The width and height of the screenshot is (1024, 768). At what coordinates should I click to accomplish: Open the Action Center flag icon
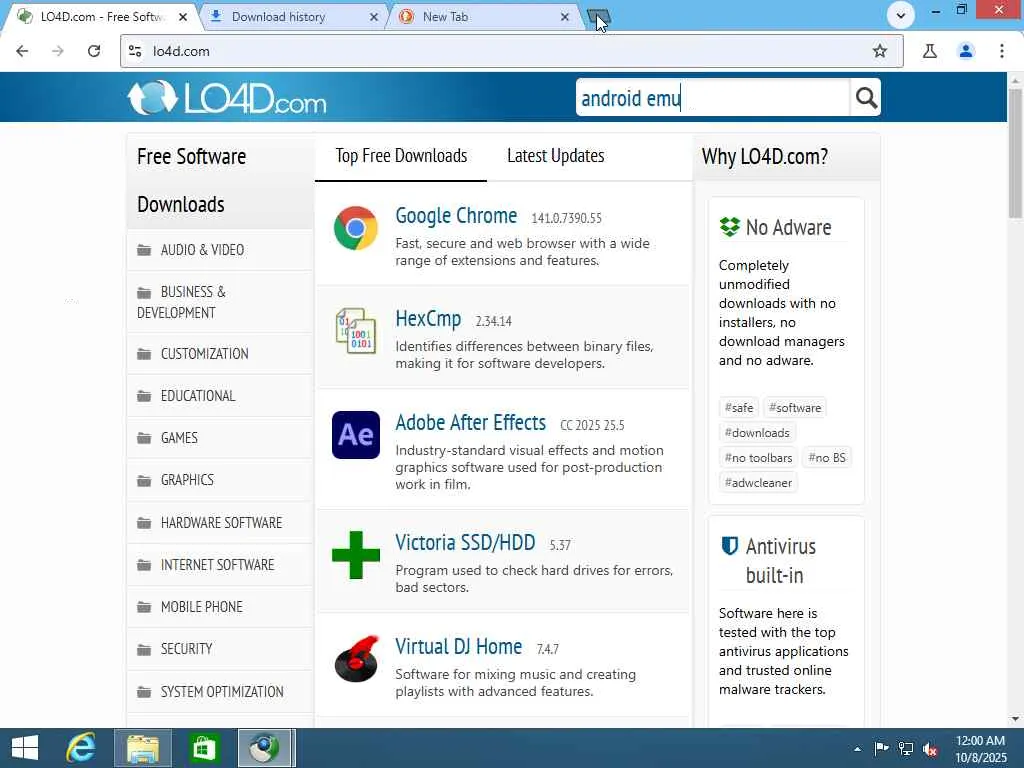coord(881,748)
